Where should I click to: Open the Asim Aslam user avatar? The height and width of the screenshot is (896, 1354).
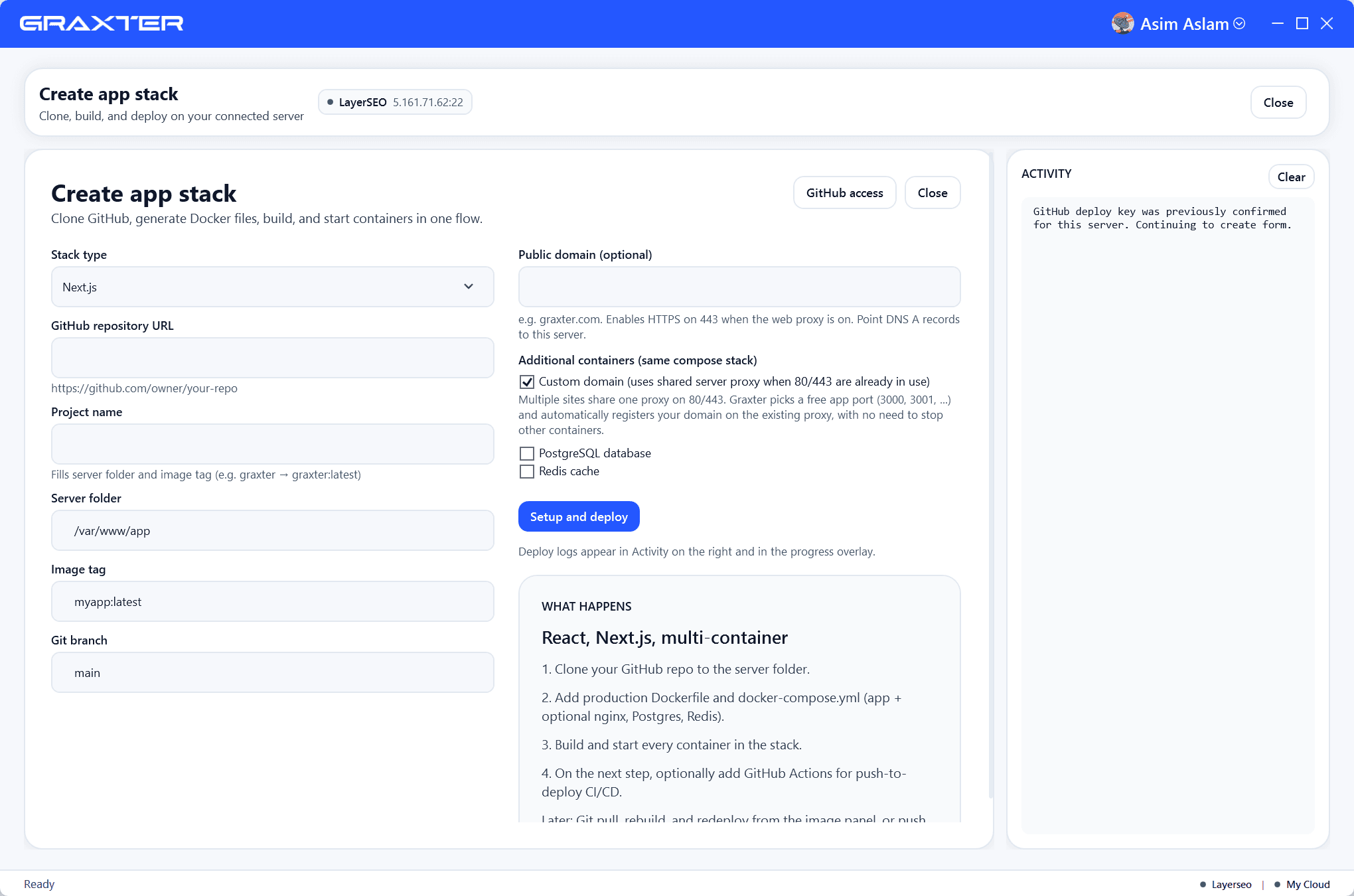point(1122,24)
